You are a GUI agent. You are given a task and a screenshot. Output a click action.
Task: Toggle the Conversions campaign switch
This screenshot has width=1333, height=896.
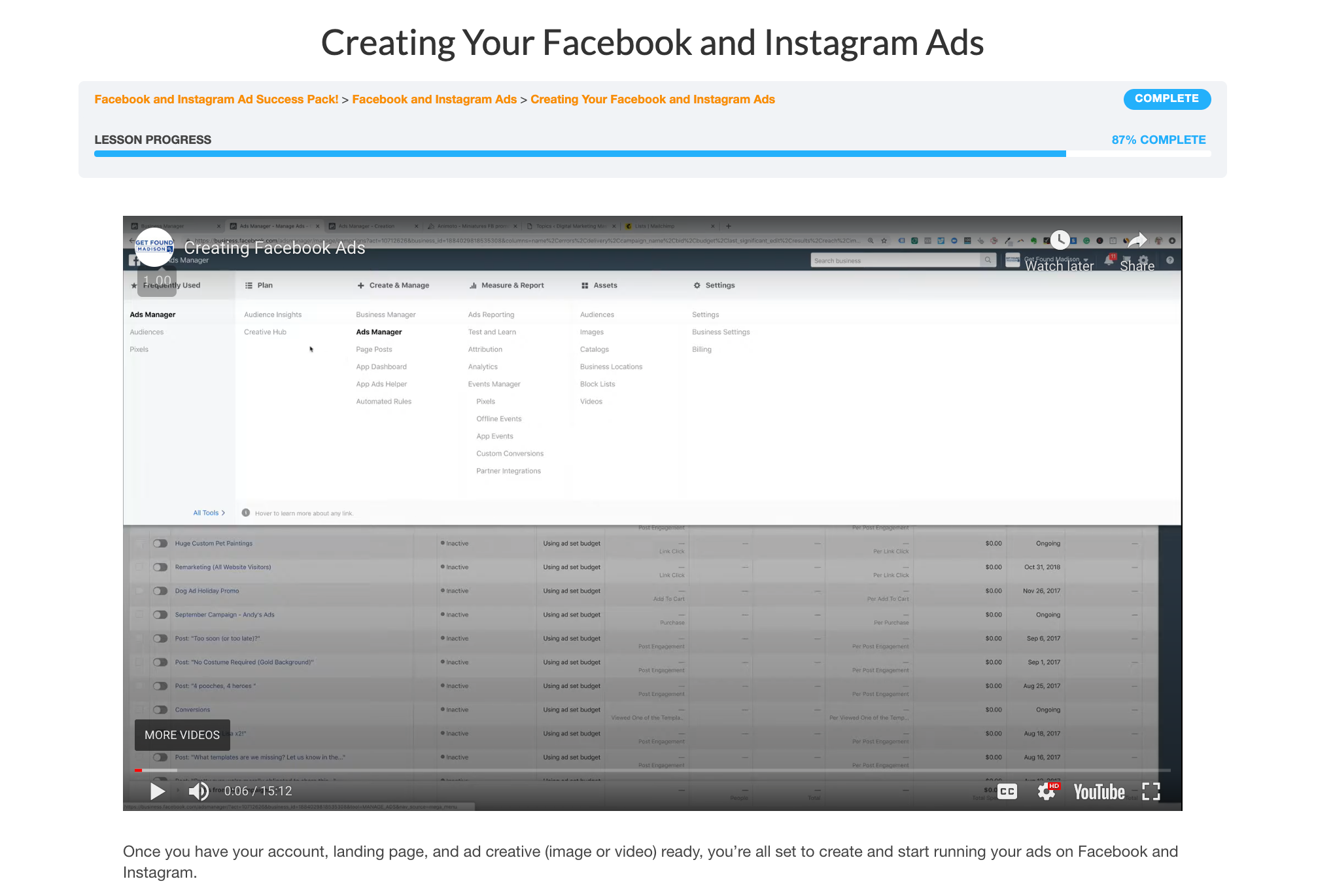pyautogui.click(x=160, y=710)
